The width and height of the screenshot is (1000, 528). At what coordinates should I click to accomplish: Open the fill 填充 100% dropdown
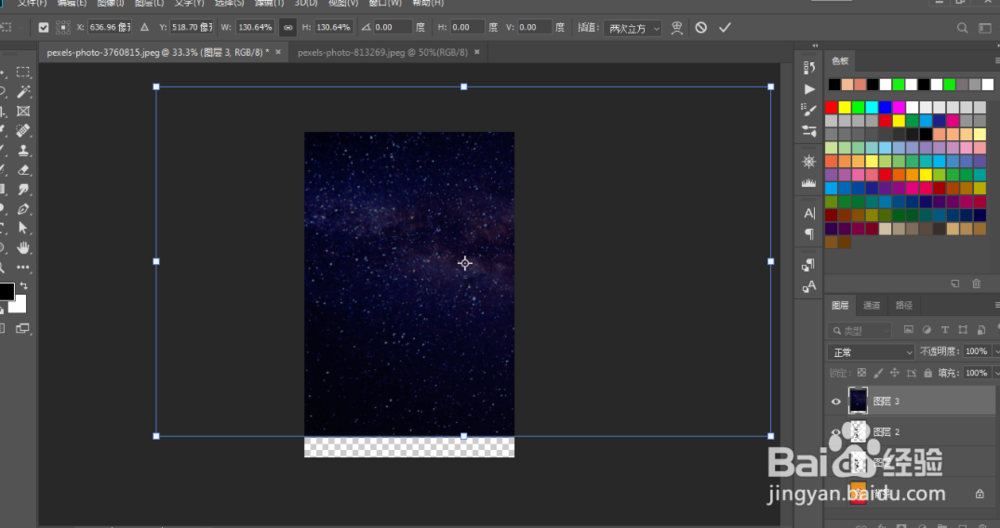point(997,373)
